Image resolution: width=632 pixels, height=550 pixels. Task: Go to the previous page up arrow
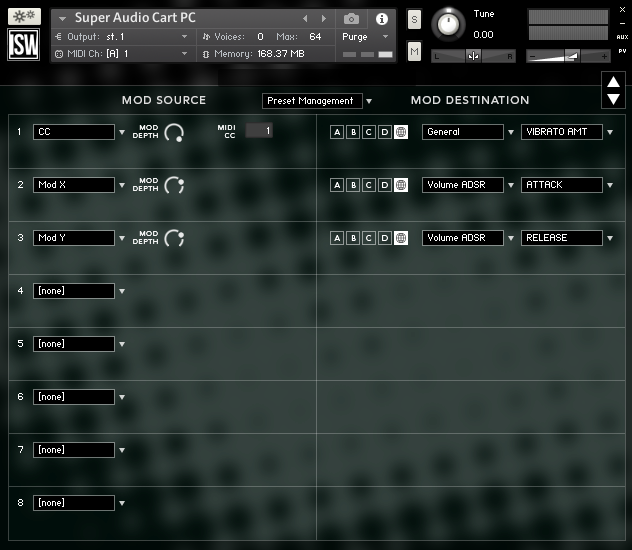coord(613,82)
